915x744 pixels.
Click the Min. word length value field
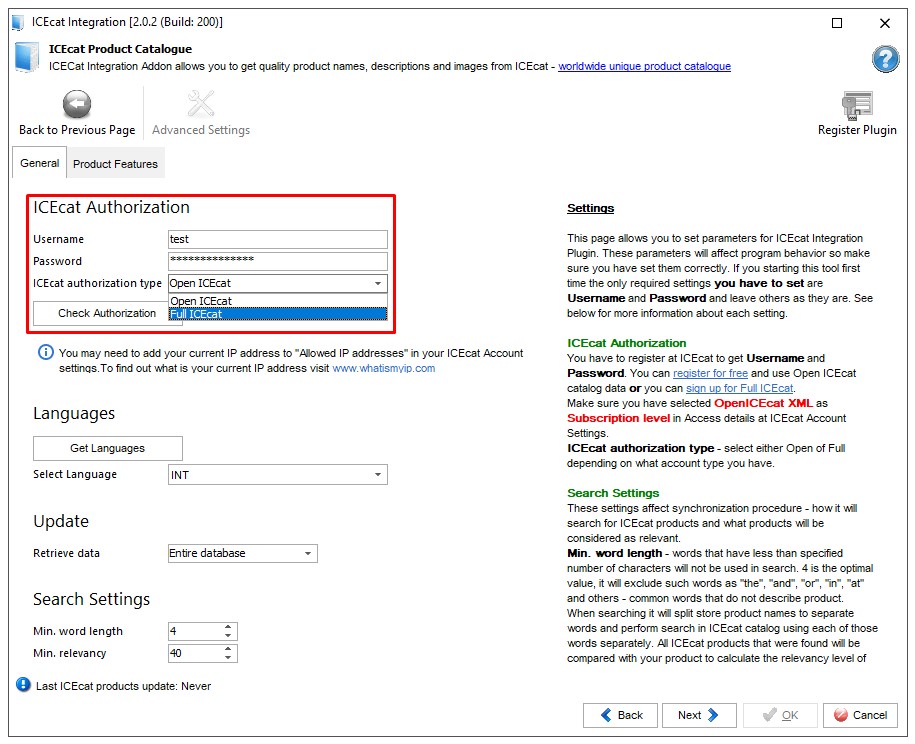[195, 631]
